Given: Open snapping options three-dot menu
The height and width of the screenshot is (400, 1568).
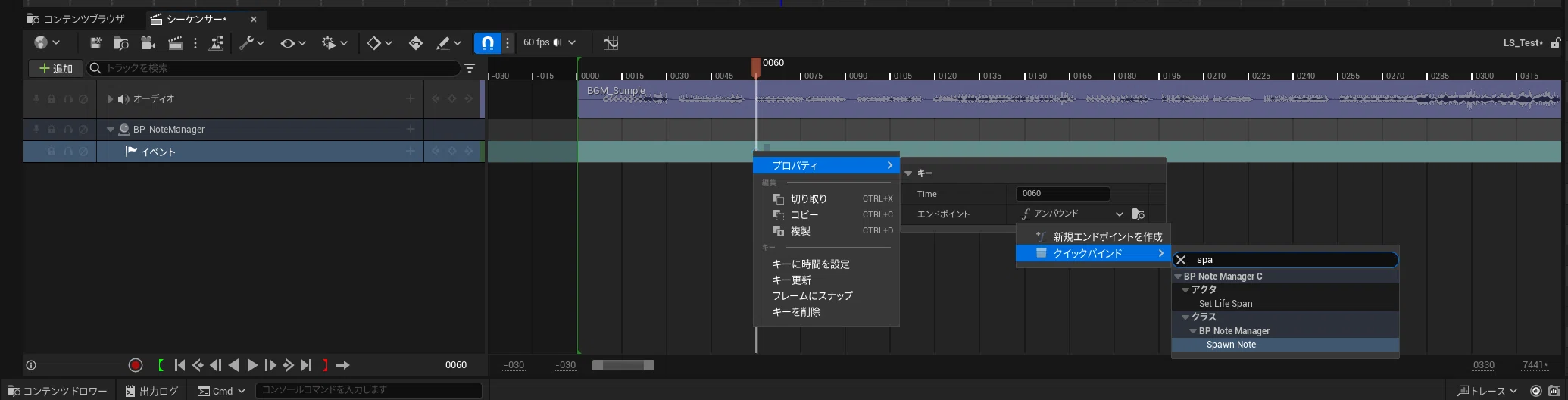Looking at the screenshot, I should [508, 43].
